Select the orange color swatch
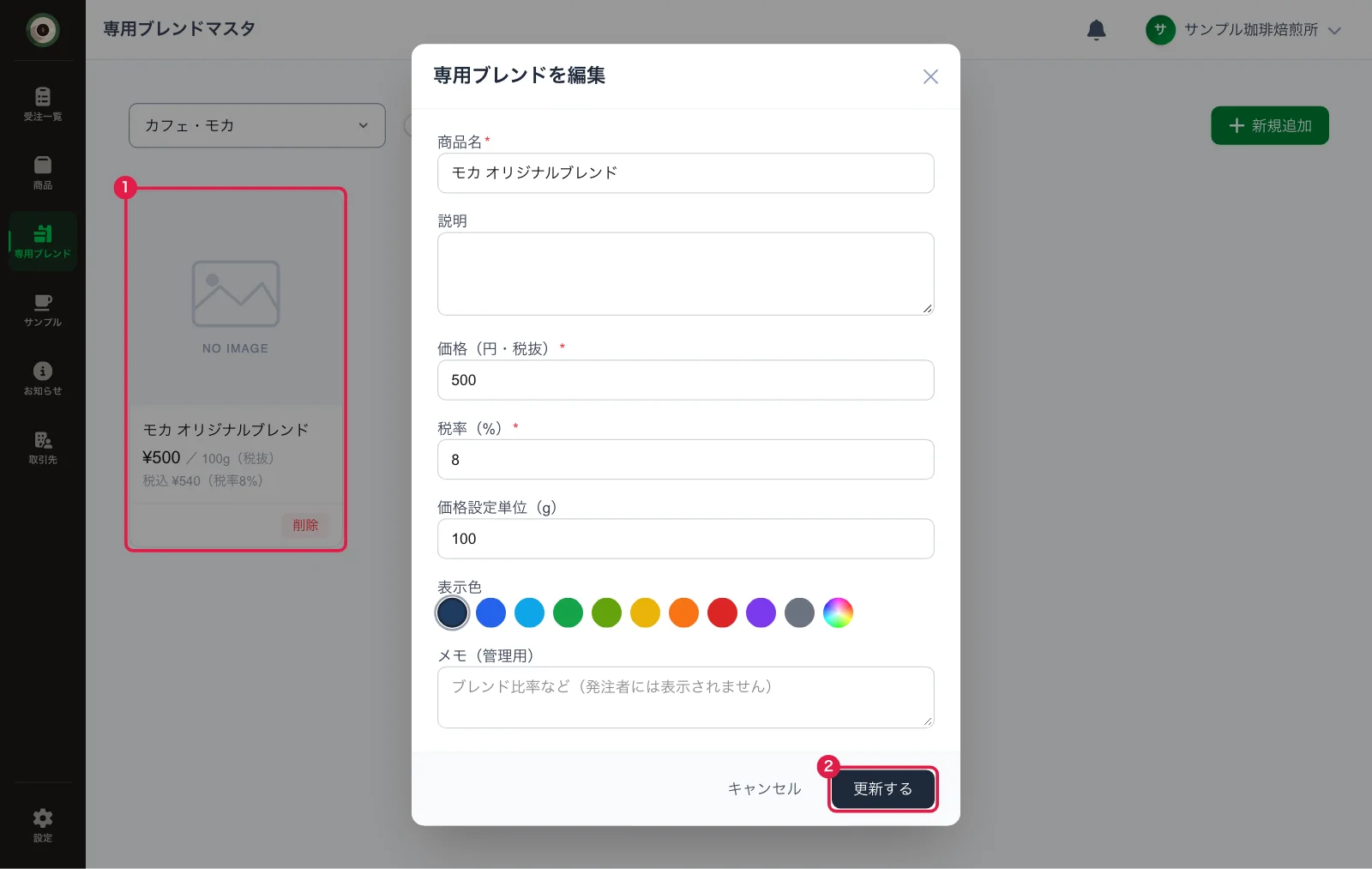 683,613
